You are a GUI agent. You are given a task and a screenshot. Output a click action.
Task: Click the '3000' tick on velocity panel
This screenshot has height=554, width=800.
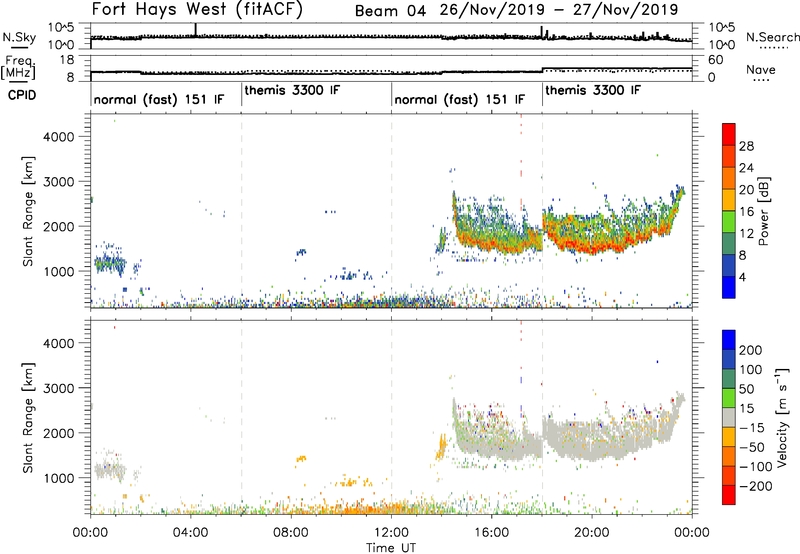[59, 388]
